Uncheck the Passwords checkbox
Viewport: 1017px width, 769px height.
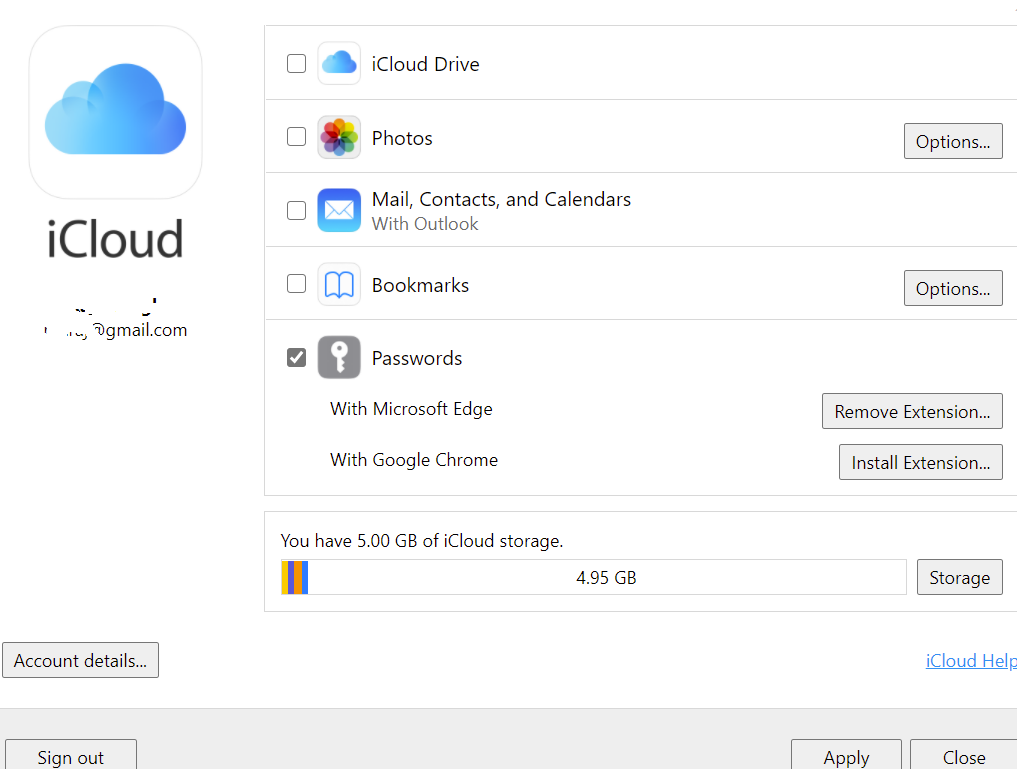296,357
